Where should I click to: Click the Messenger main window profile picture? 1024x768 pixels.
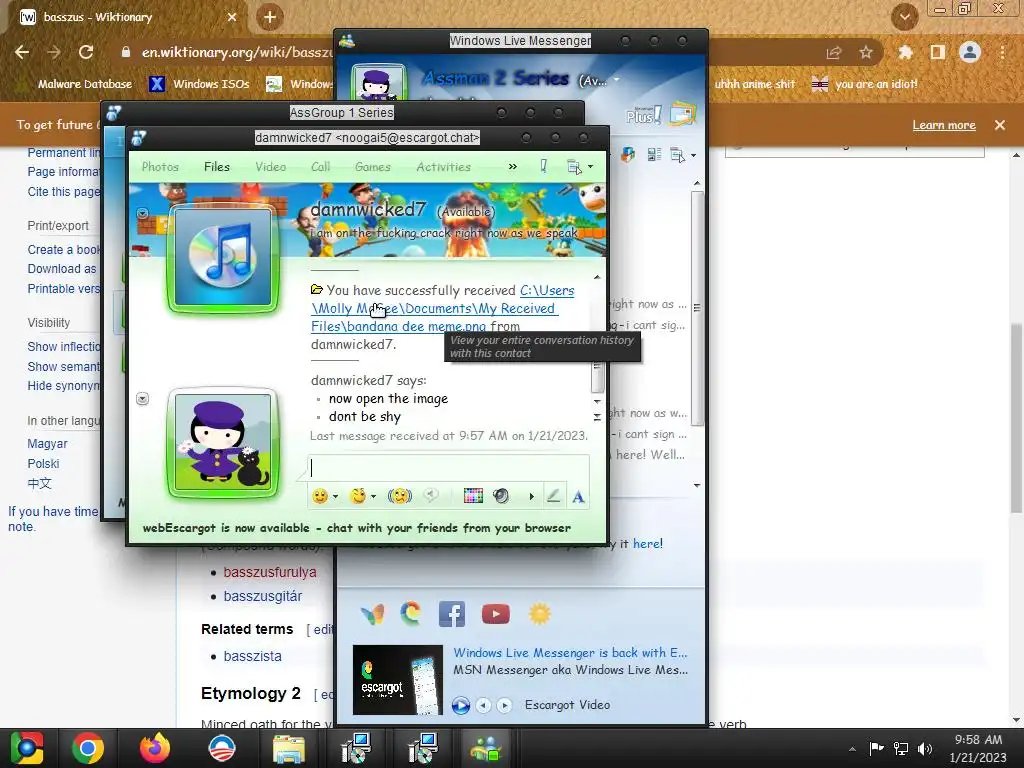379,84
